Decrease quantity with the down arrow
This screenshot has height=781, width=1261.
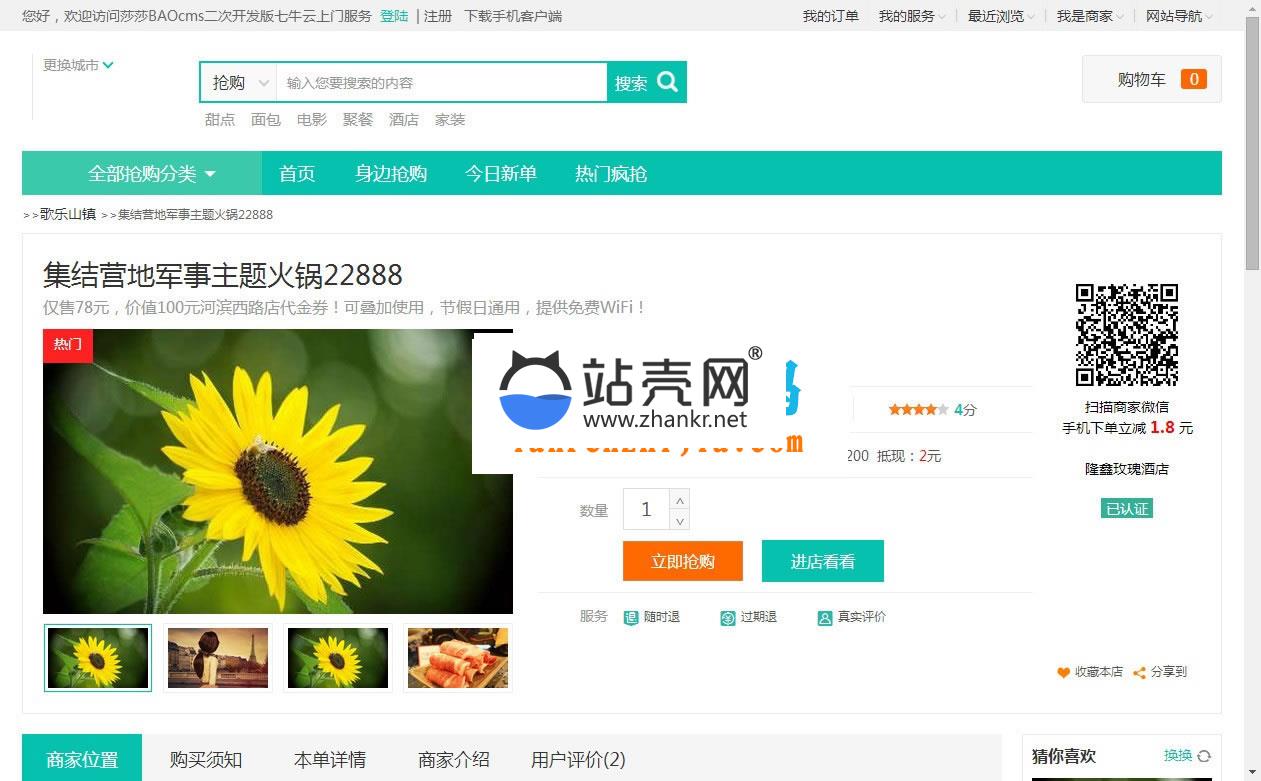pyautogui.click(x=680, y=520)
